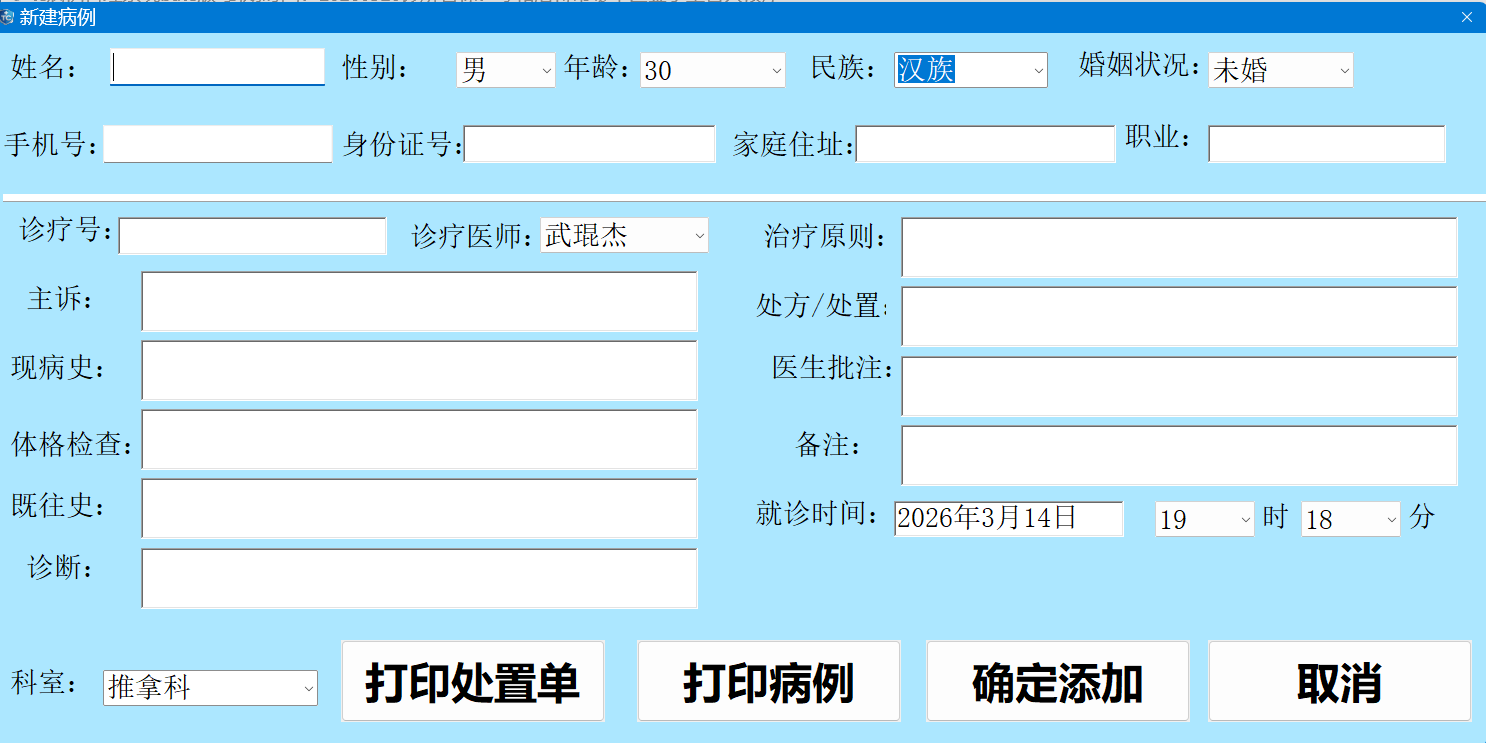Click the 身份证号 ID number field

[x=590, y=143]
